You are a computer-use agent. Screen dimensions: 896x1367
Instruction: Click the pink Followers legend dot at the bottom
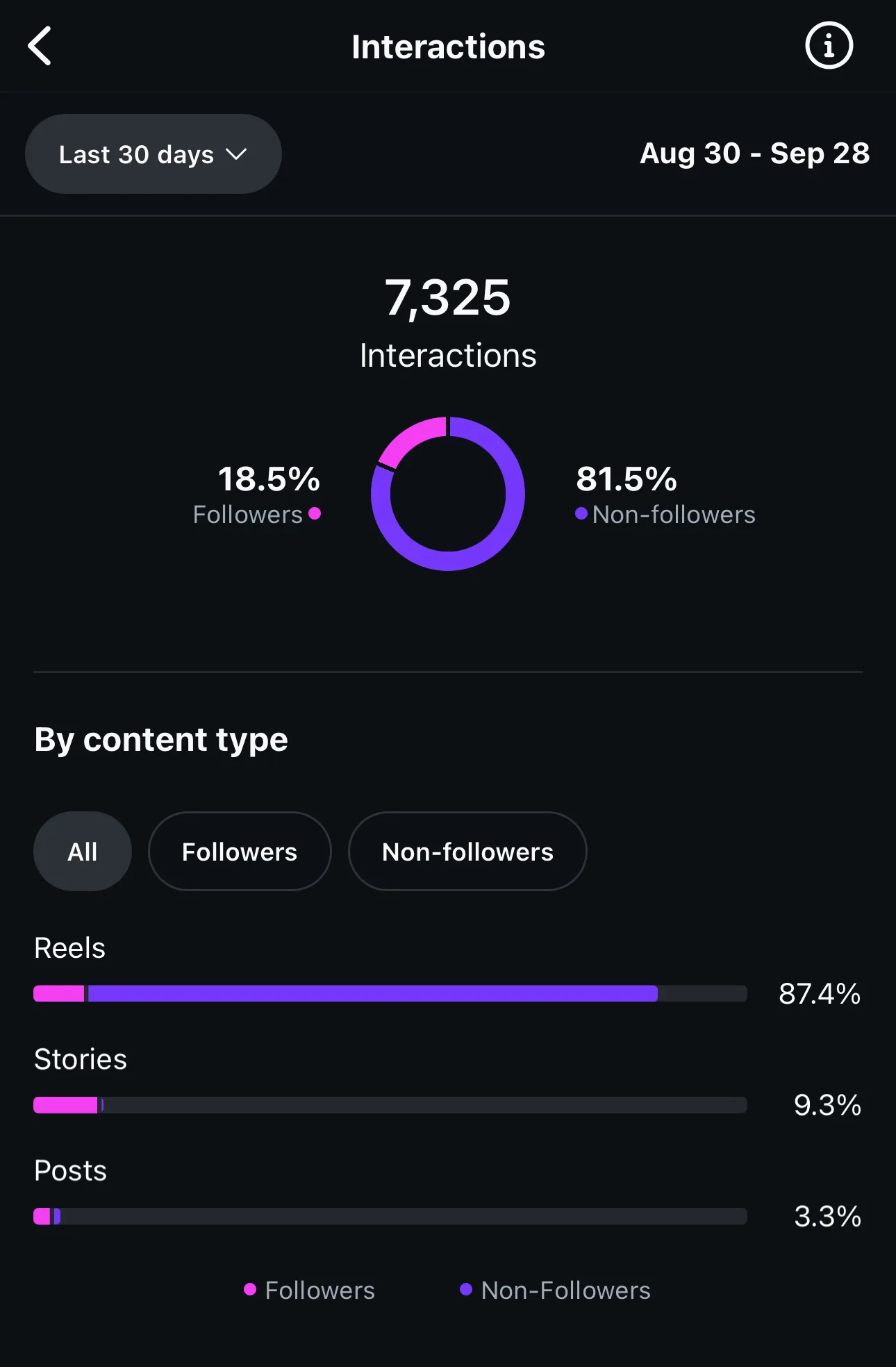pyautogui.click(x=249, y=1290)
